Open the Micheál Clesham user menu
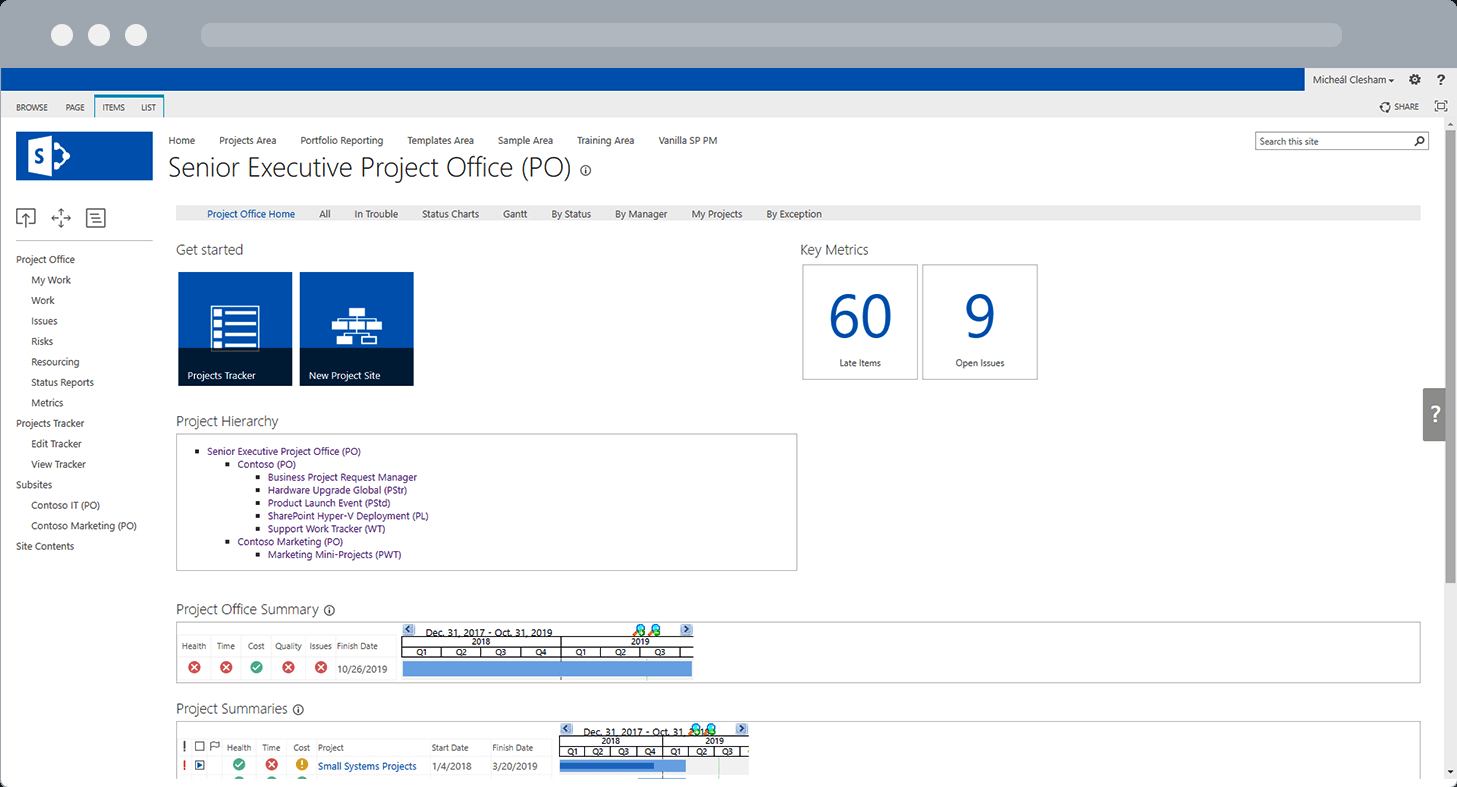Image resolution: width=1457 pixels, height=787 pixels. pyautogui.click(x=1352, y=79)
